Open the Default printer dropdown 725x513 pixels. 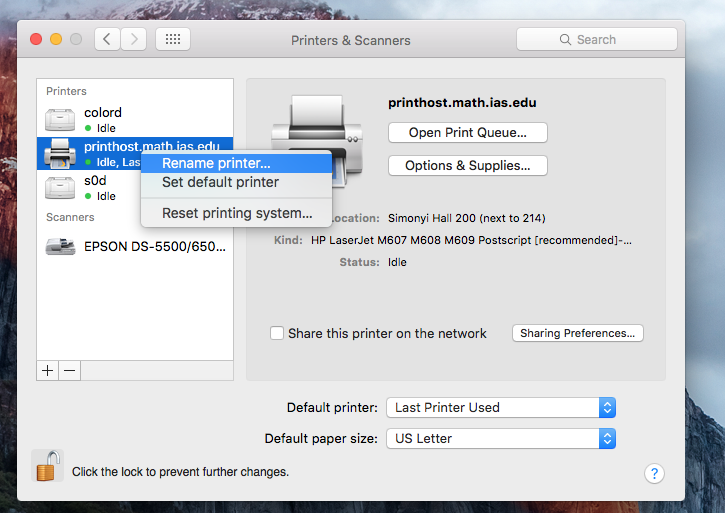click(501, 408)
